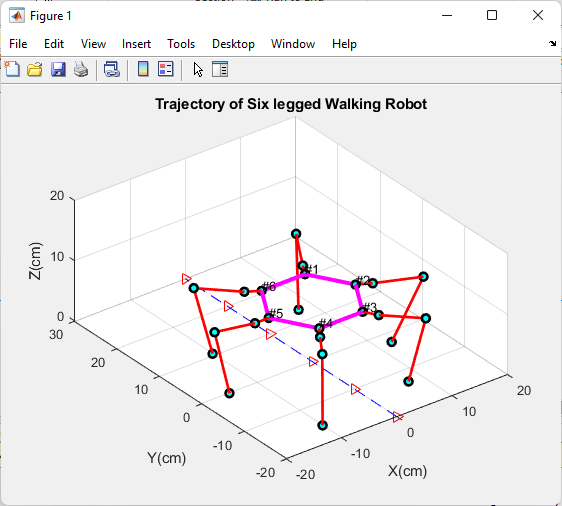562x506 pixels.
Task: Expand the toolbar docking arrow at the right of the menu bar
Action: 552,44
